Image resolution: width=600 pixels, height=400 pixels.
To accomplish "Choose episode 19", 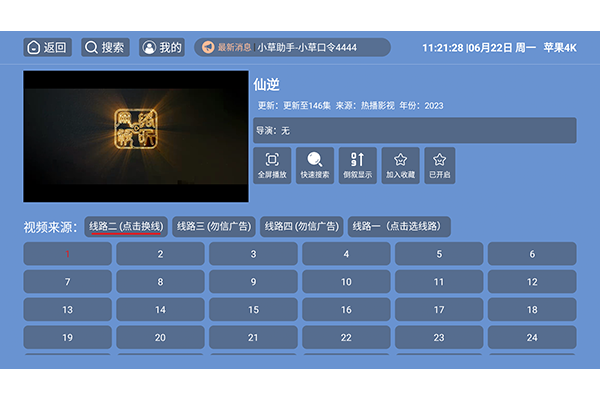I will coord(67,338).
